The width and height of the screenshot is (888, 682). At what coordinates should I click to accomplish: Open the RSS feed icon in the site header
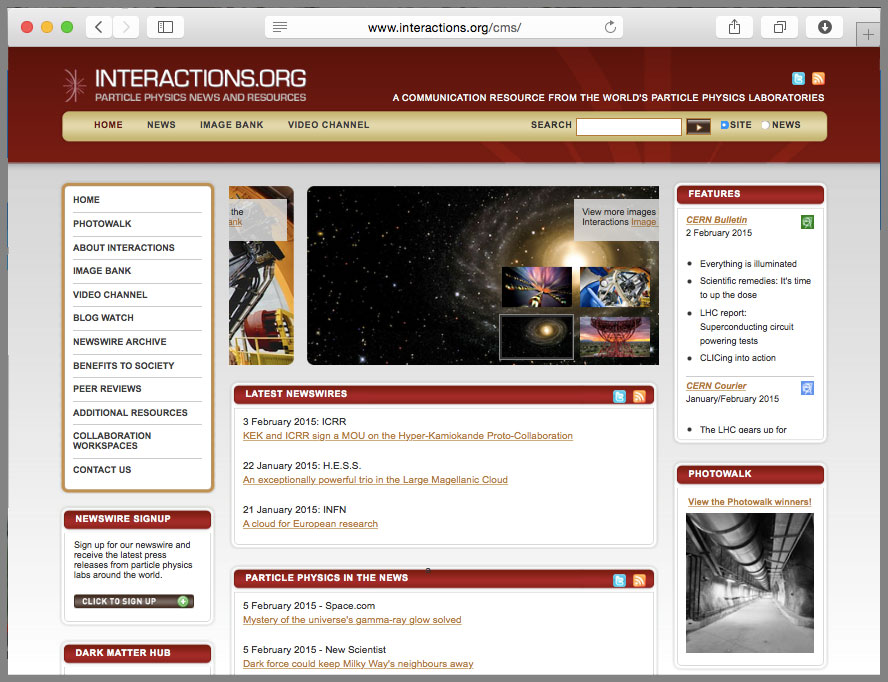click(818, 78)
